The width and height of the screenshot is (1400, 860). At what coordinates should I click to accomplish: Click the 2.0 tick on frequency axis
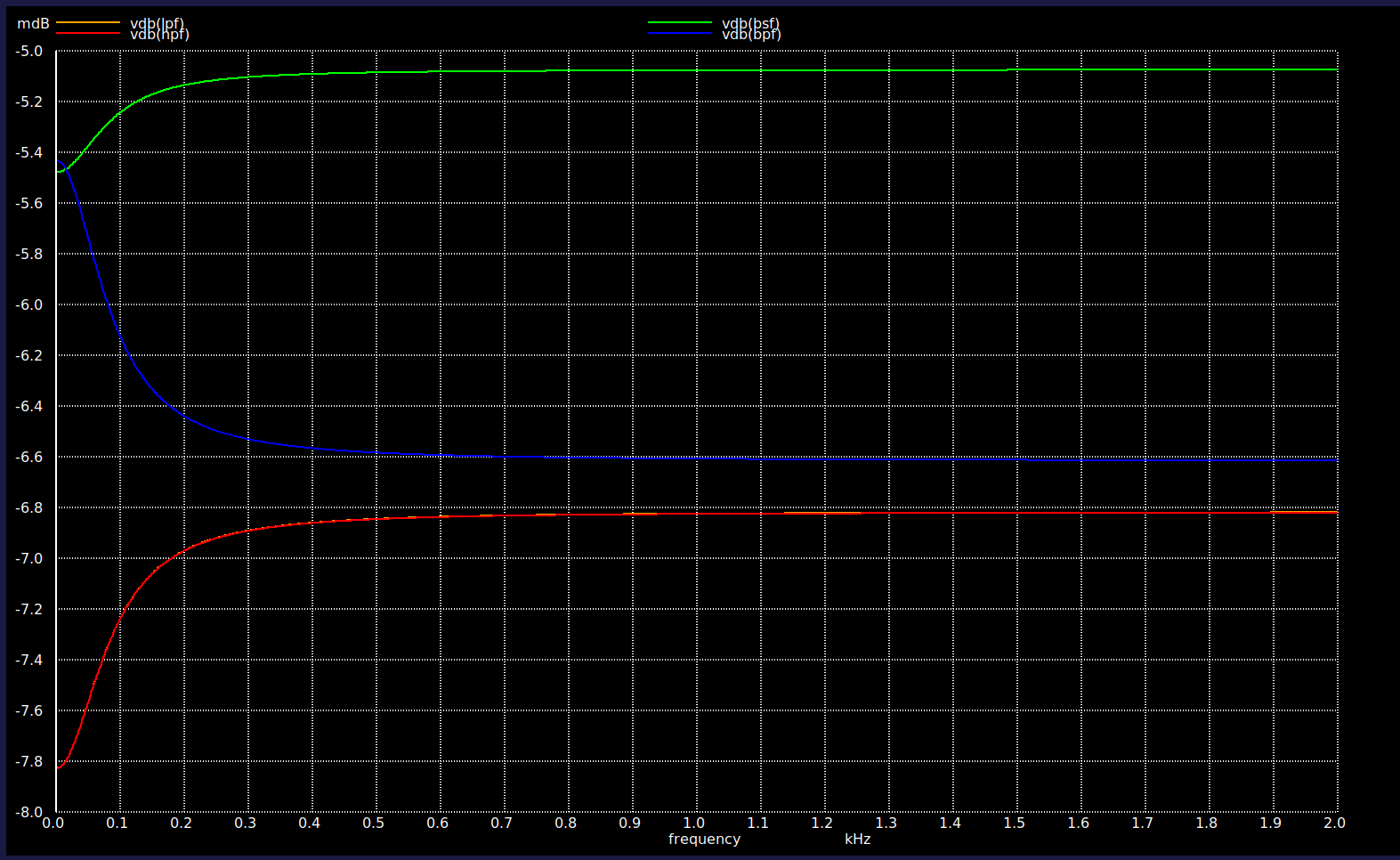[1334, 823]
